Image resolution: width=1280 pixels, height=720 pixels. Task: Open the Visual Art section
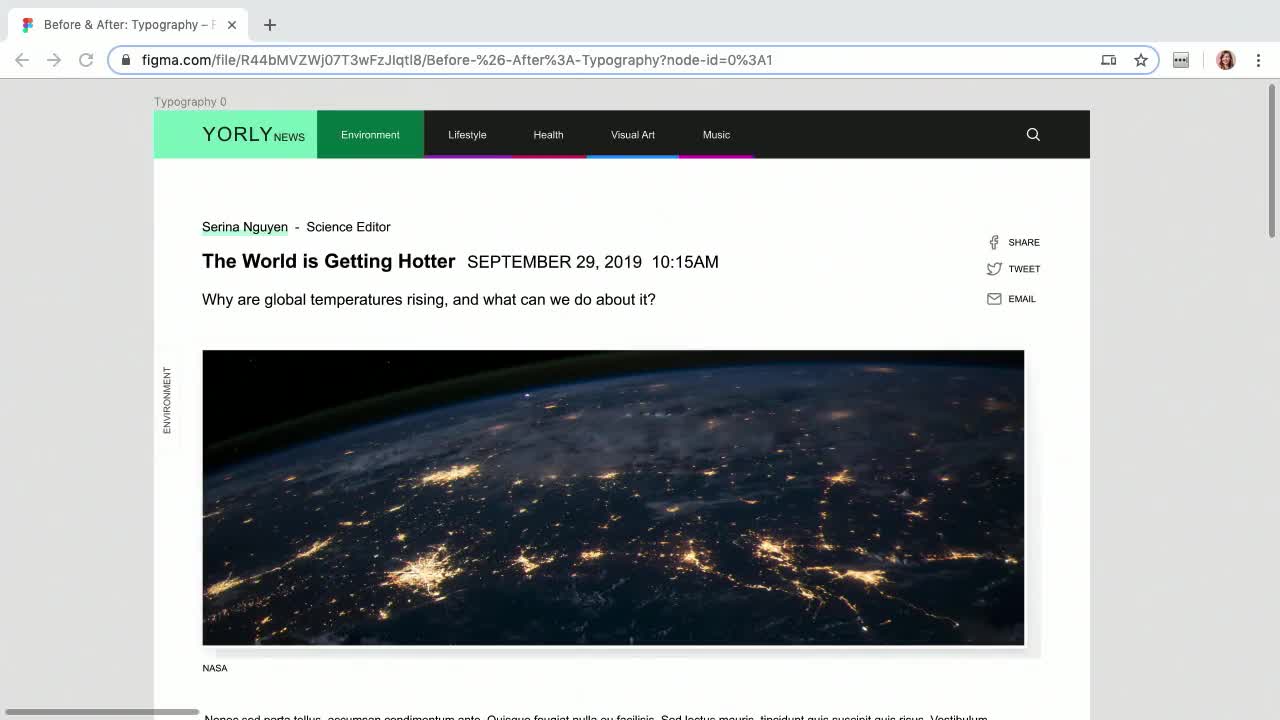[x=633, y=135]
